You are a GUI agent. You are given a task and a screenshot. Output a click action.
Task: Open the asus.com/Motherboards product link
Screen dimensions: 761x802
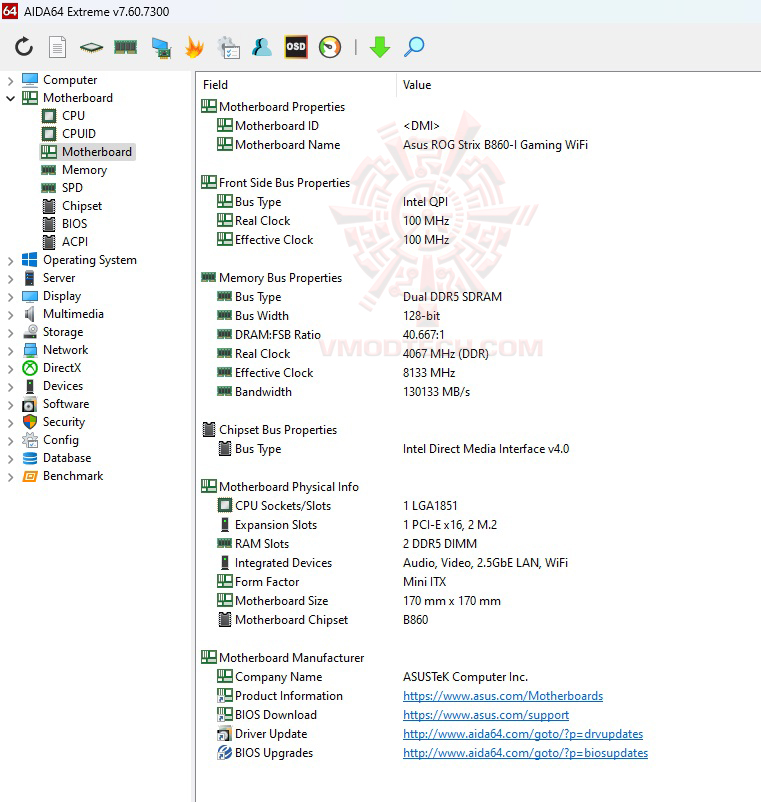[503, 696]
